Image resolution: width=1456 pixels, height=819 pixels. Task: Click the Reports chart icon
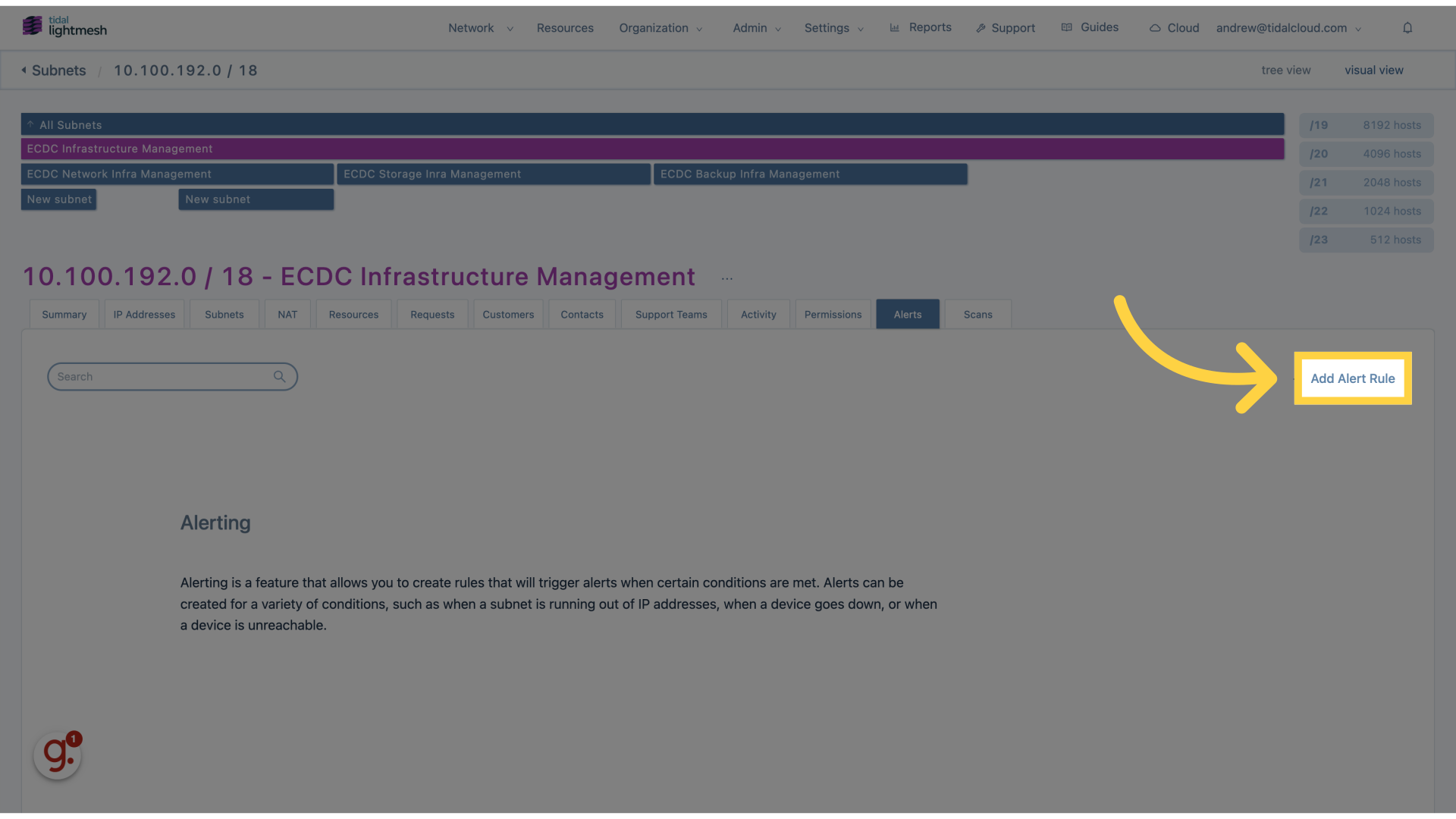point(895,27)
